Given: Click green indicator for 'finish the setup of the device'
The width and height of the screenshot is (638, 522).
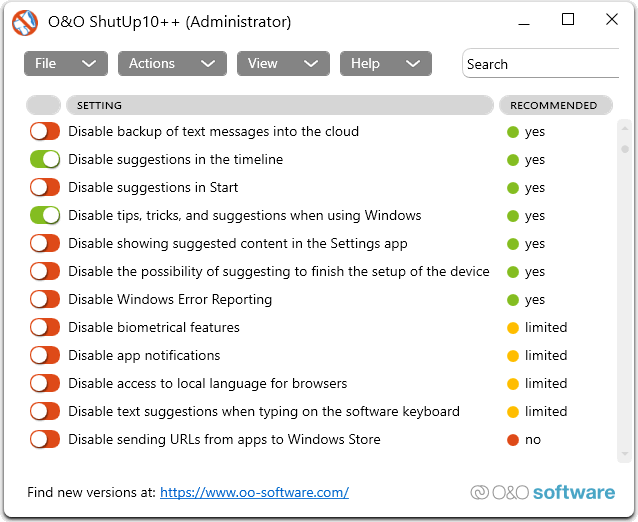Looking at the screenshot, I should [x=513, y=272].
